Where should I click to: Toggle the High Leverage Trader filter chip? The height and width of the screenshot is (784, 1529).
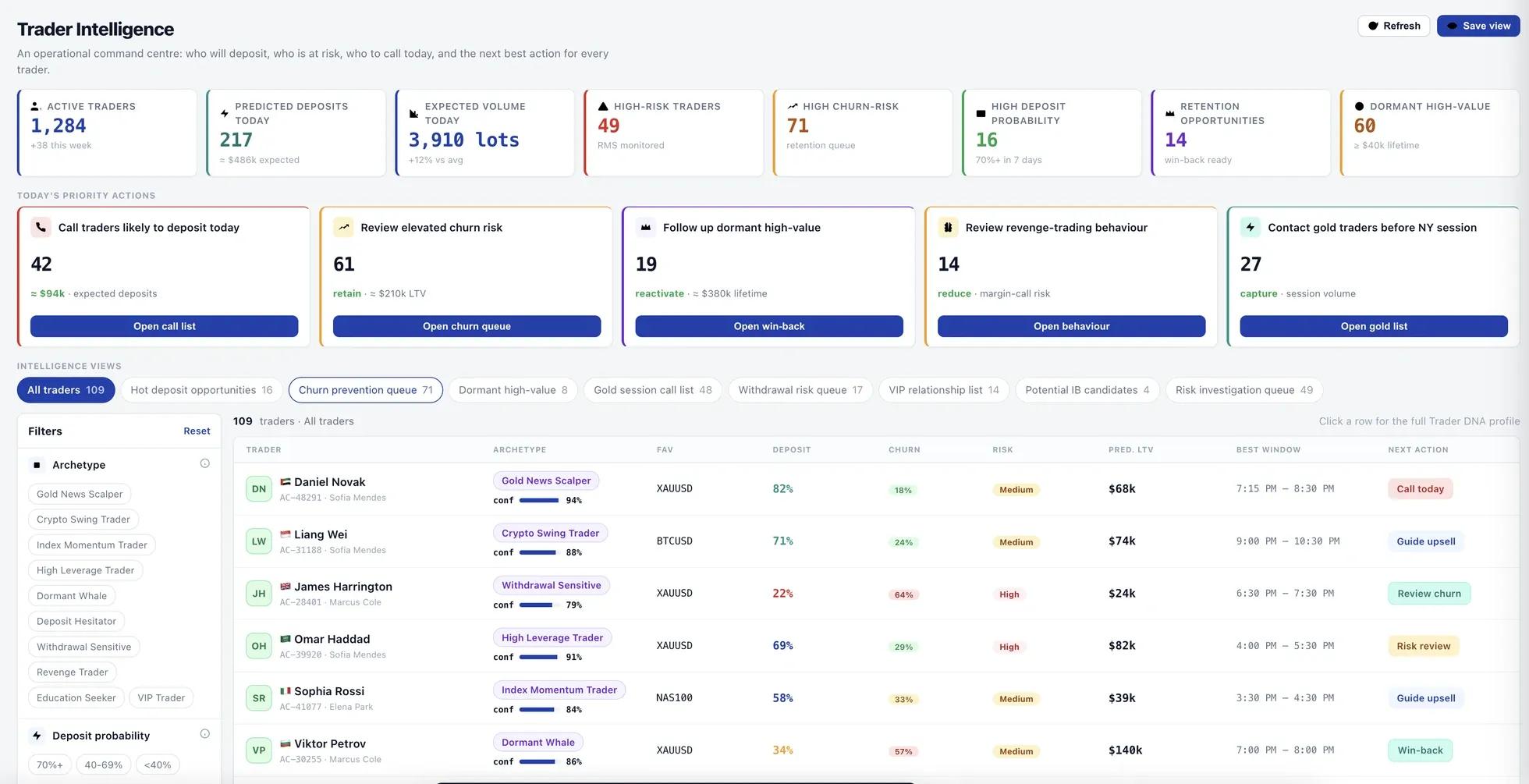pyautogui.click(x=85, y=570)
